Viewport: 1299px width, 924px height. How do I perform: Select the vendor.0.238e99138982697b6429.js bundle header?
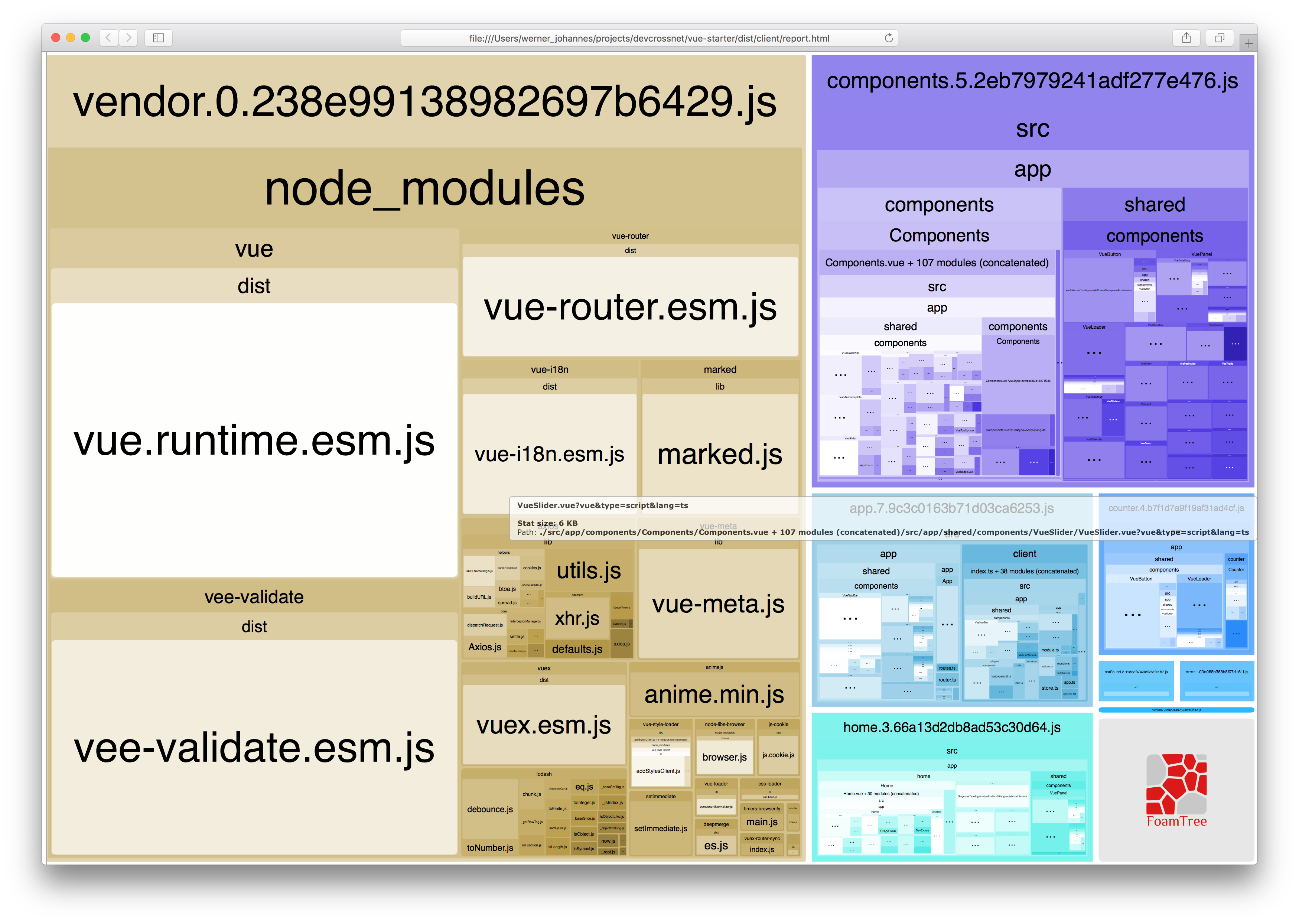pyautogui.click(x=424, y=102)
